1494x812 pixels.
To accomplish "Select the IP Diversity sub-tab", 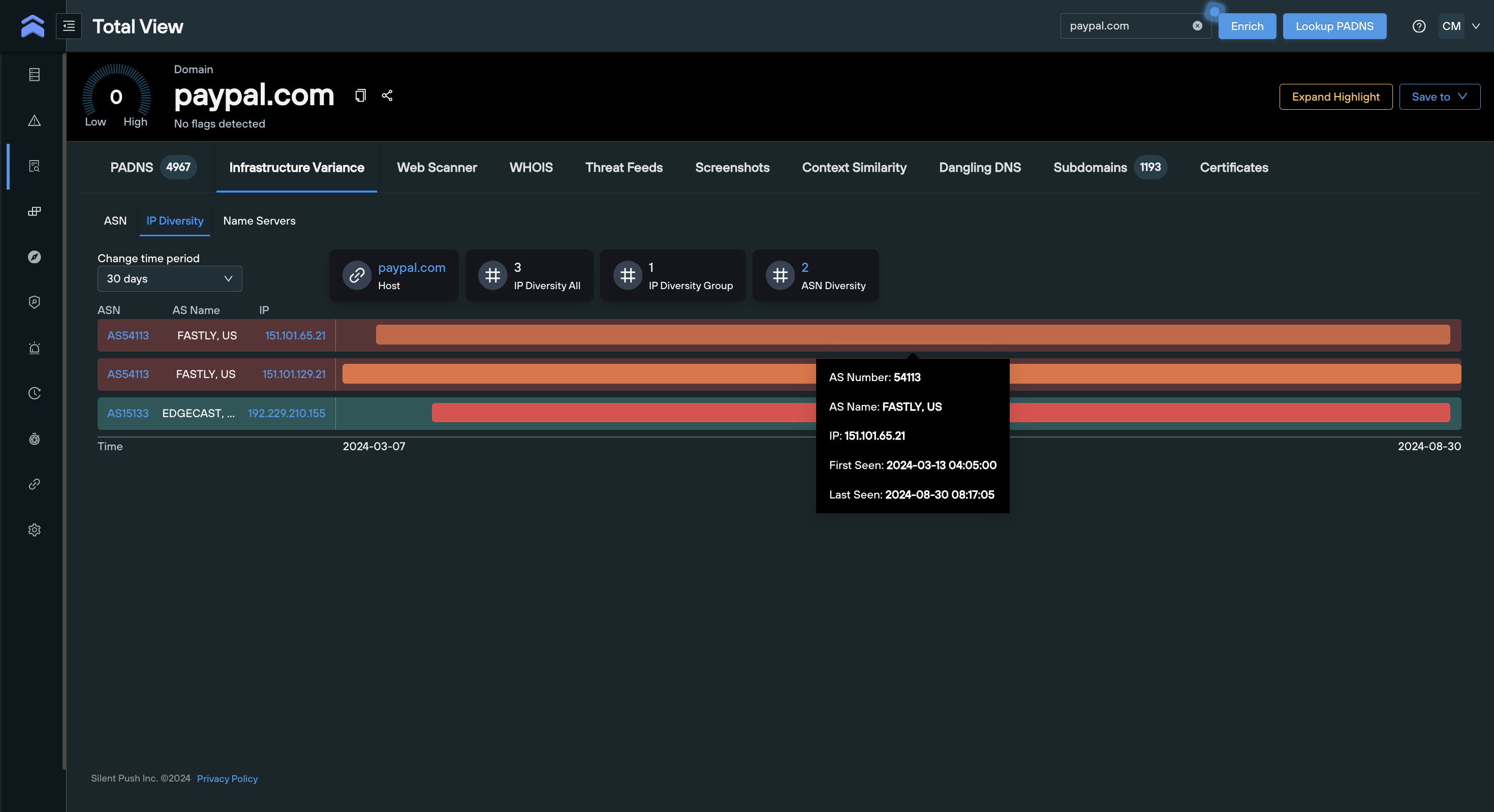I will pyautogui.click(x=175, y=221).
